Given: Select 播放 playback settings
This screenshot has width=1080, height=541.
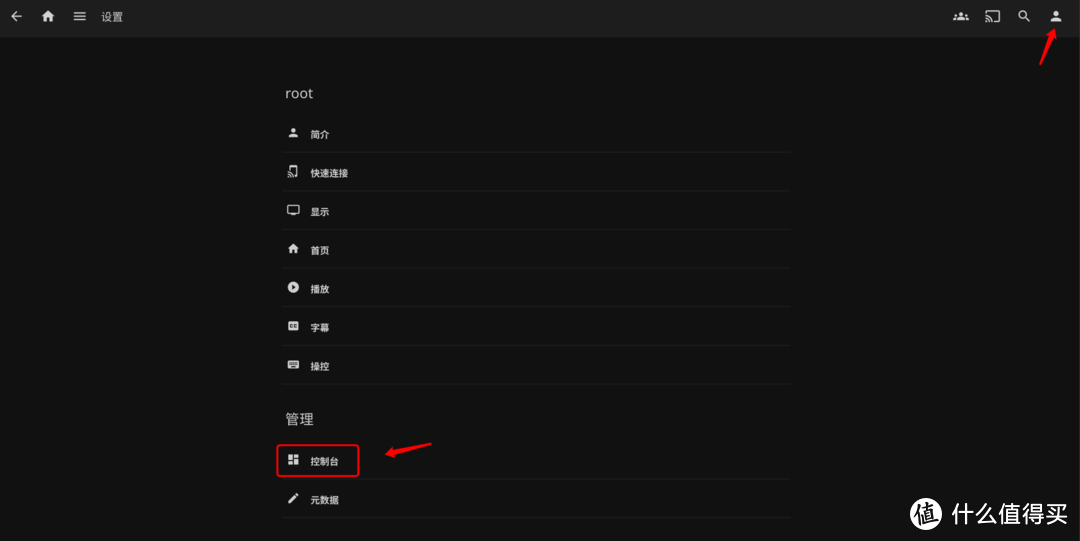Looking at the screenshot, I should point(320,289).
